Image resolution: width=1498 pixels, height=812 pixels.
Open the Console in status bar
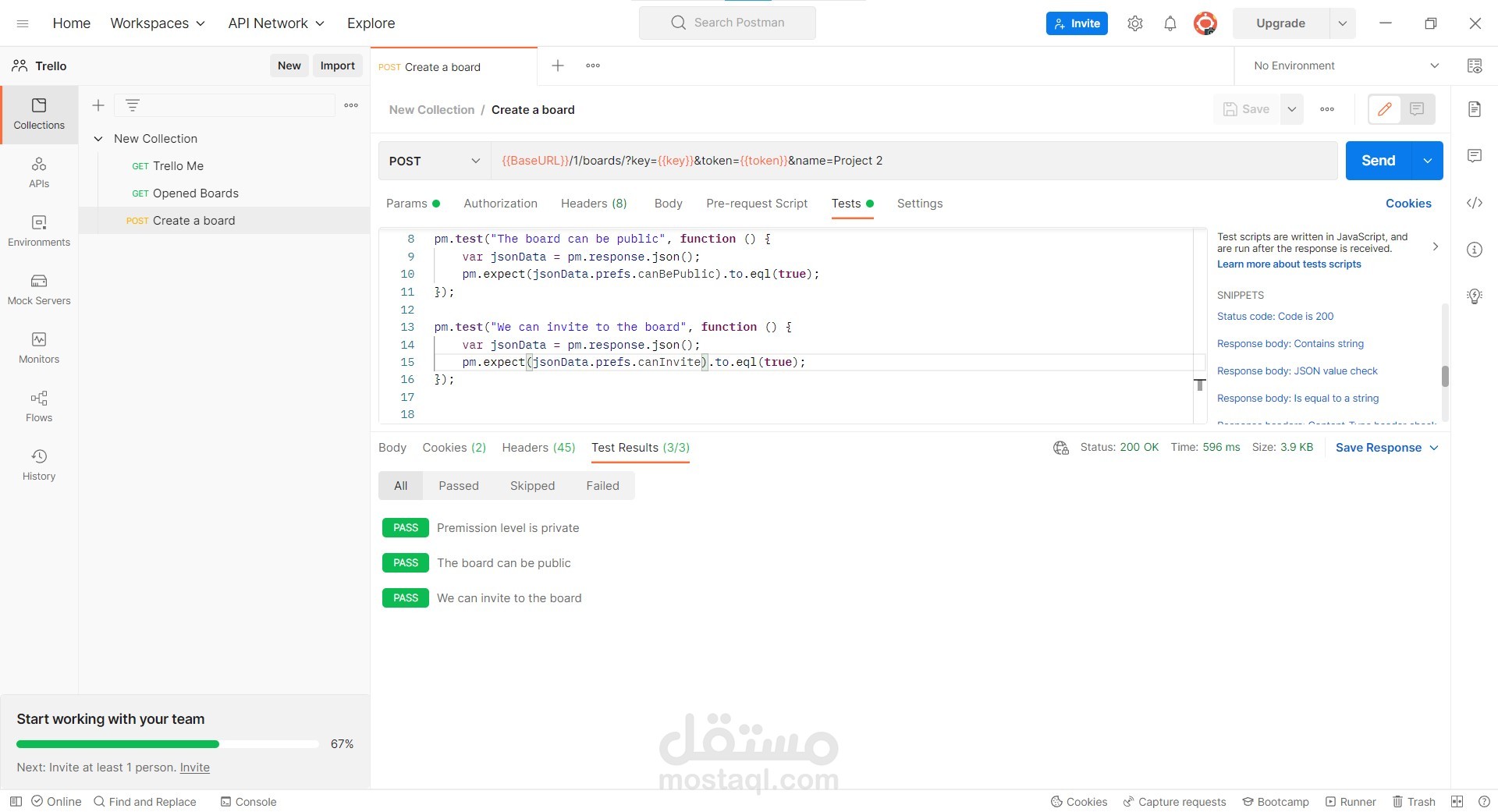tap(248, 802)
